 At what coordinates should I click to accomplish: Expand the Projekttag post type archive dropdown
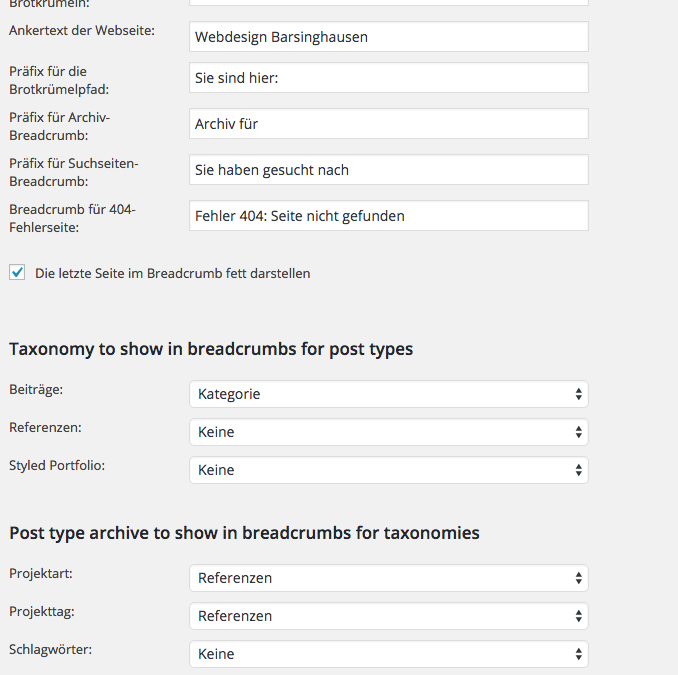[x=388, y=616]
